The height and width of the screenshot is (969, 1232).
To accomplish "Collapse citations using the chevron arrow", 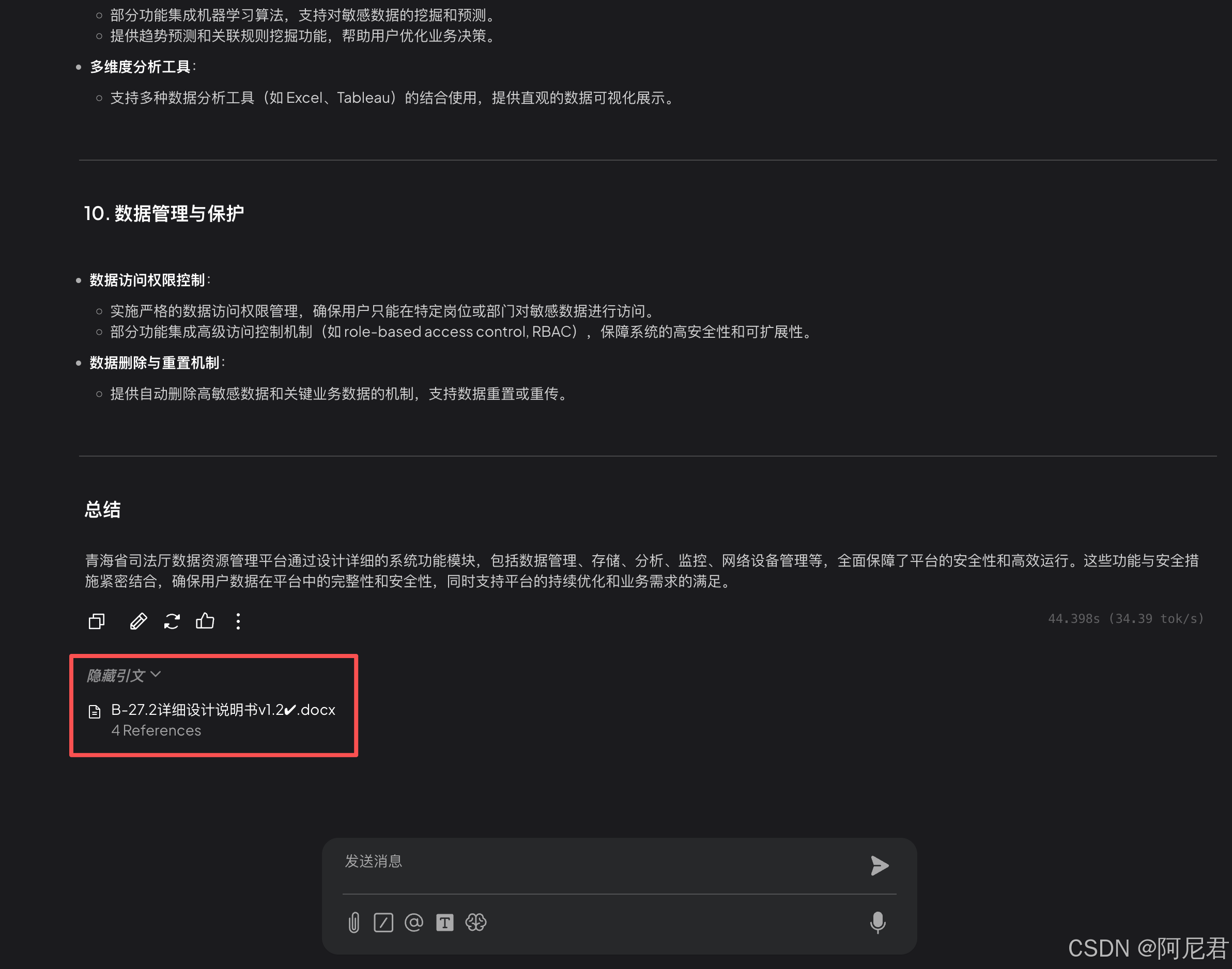I will [x=156, y=675].
